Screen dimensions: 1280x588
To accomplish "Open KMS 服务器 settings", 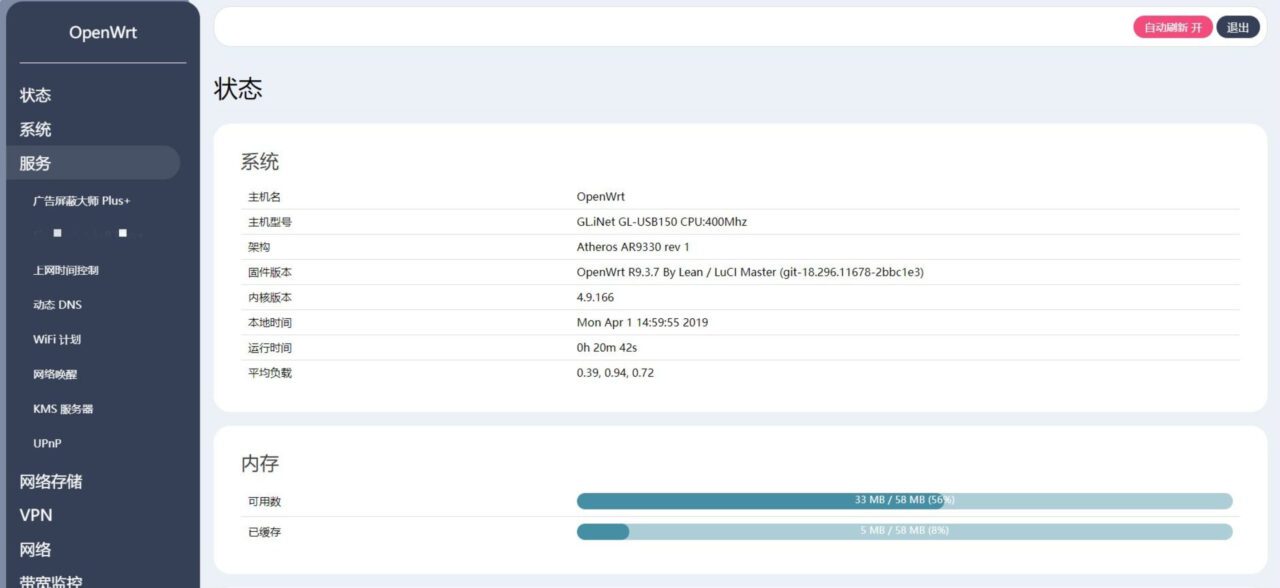I will coord(63,409).
